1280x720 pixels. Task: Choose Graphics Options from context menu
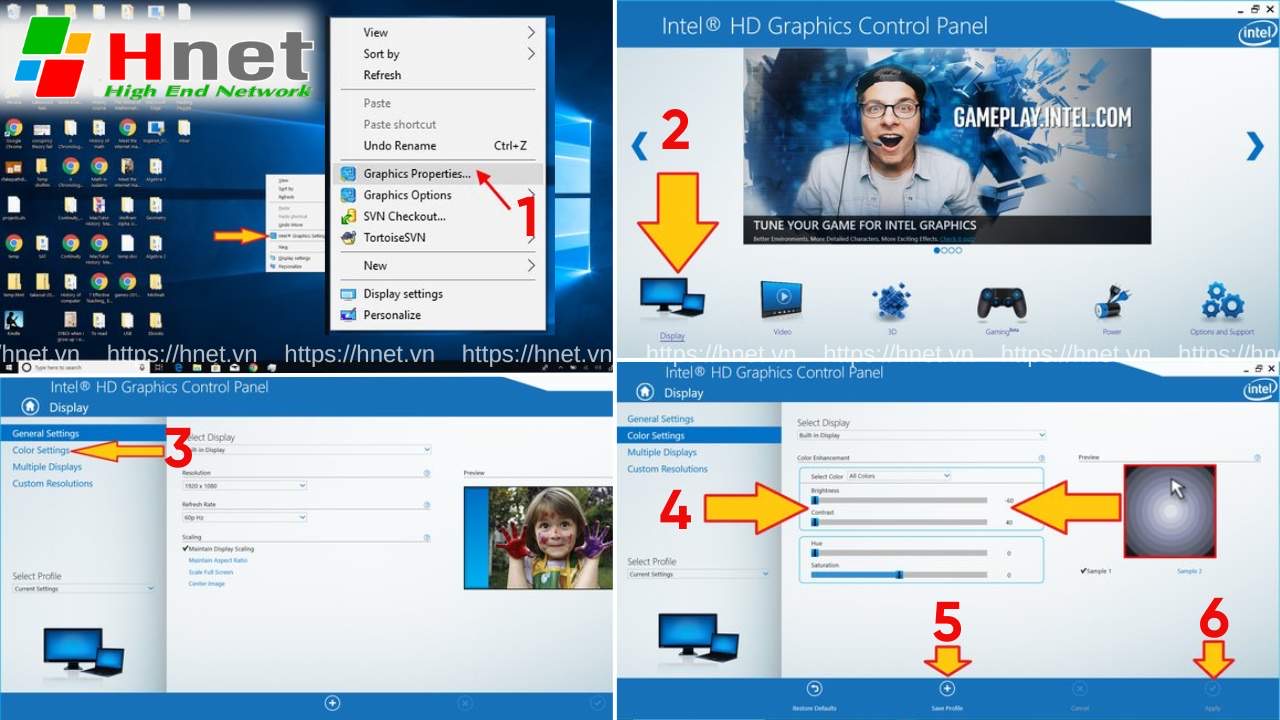pos(438,195)
